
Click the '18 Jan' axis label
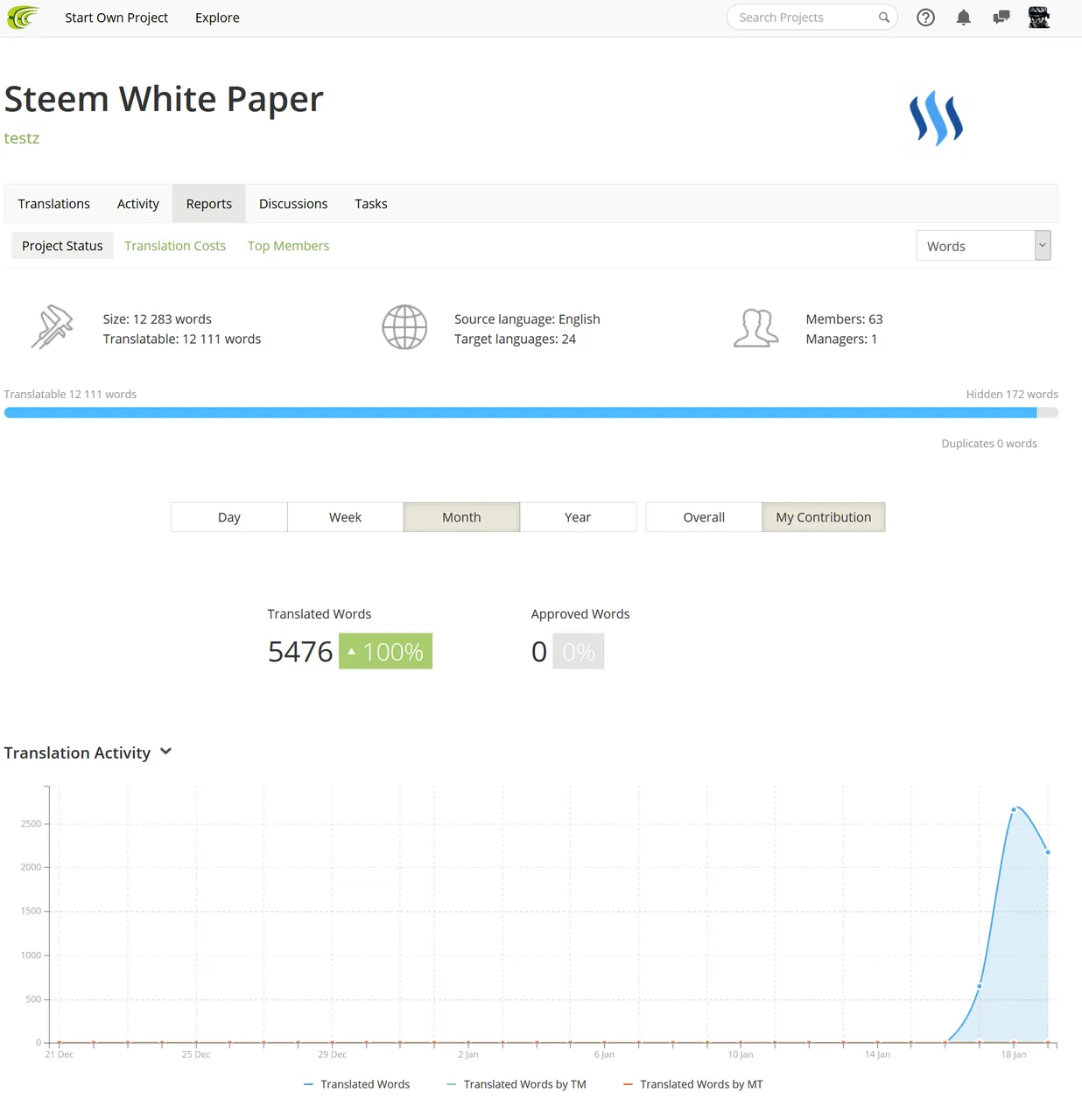[x=1014, y=1054]
